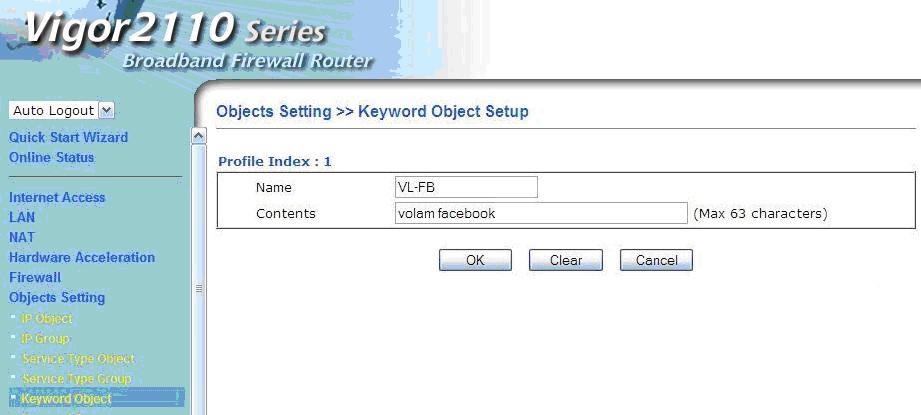The width and height of the screenshot is (921, 415).
Task: Grab the sidebar scrollbar grip handle
Action: point(199,289)
